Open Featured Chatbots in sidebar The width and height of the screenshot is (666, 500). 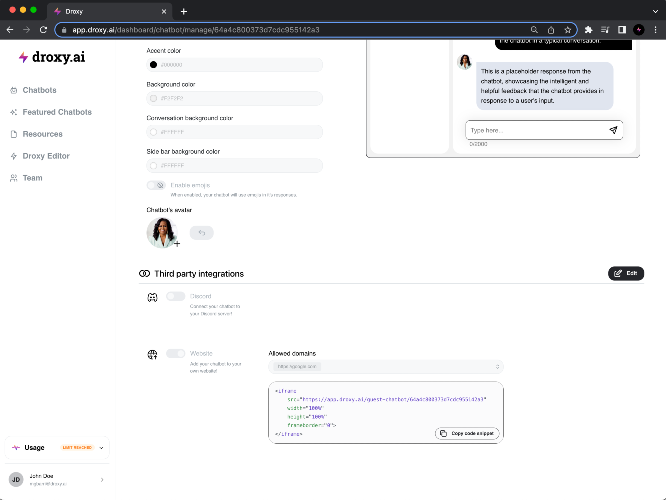[57, 112]
